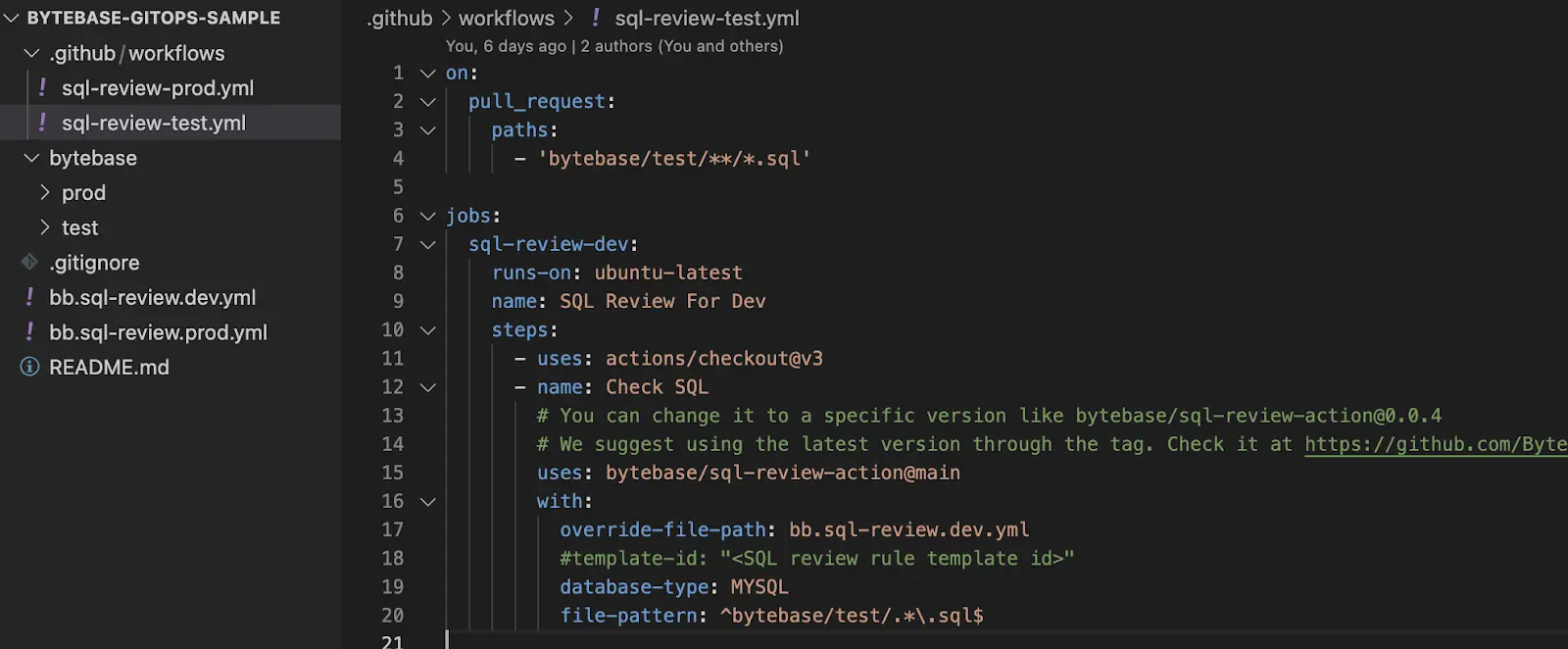The height and width of the screenshot is (649, 1568).
Task: Click the sql-review-test.yml breadcrumb segment
Action: pyautogui.click(x=707, y=19)
